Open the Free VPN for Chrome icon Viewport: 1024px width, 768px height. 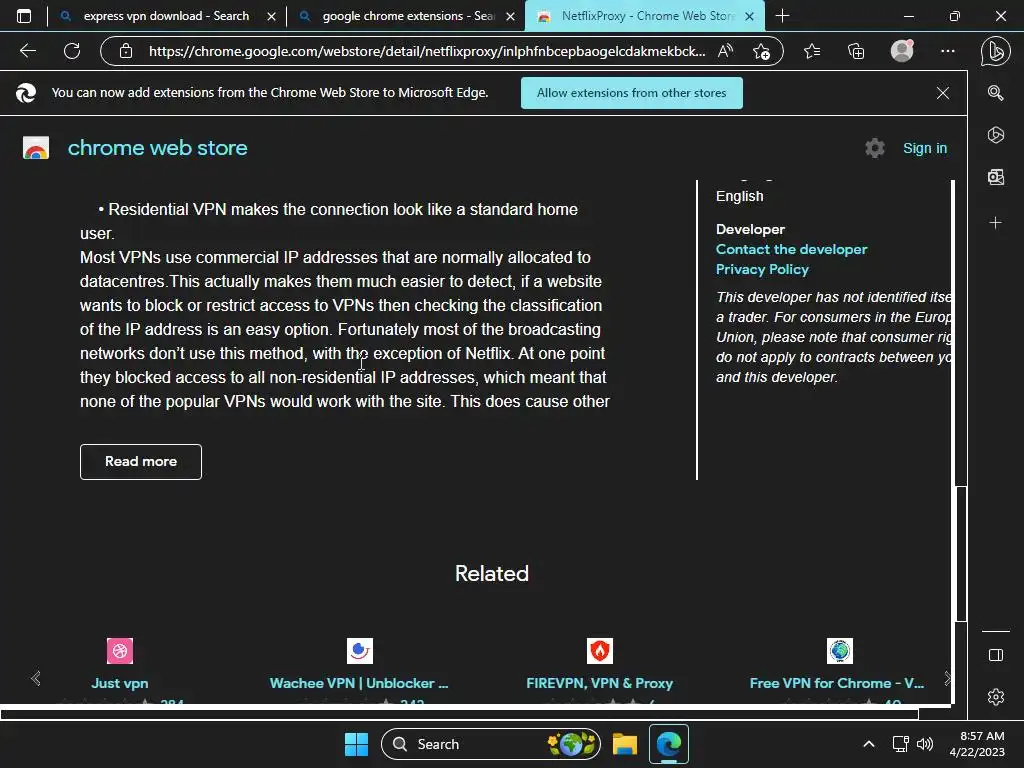coord(840,650)
